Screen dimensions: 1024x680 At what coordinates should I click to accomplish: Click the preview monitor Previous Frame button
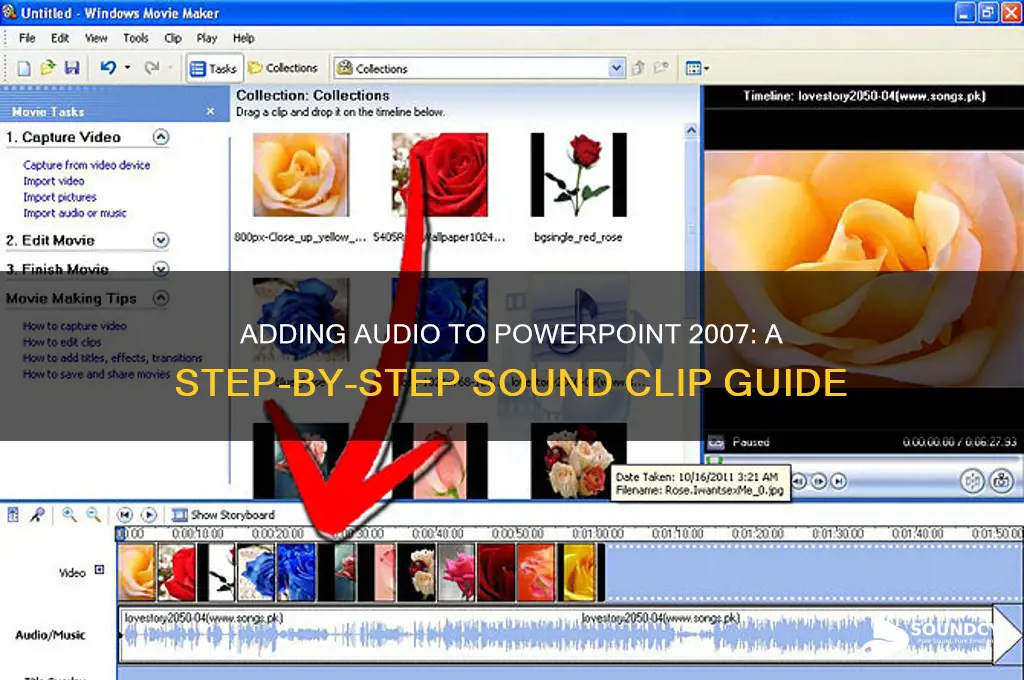[799, 481]
